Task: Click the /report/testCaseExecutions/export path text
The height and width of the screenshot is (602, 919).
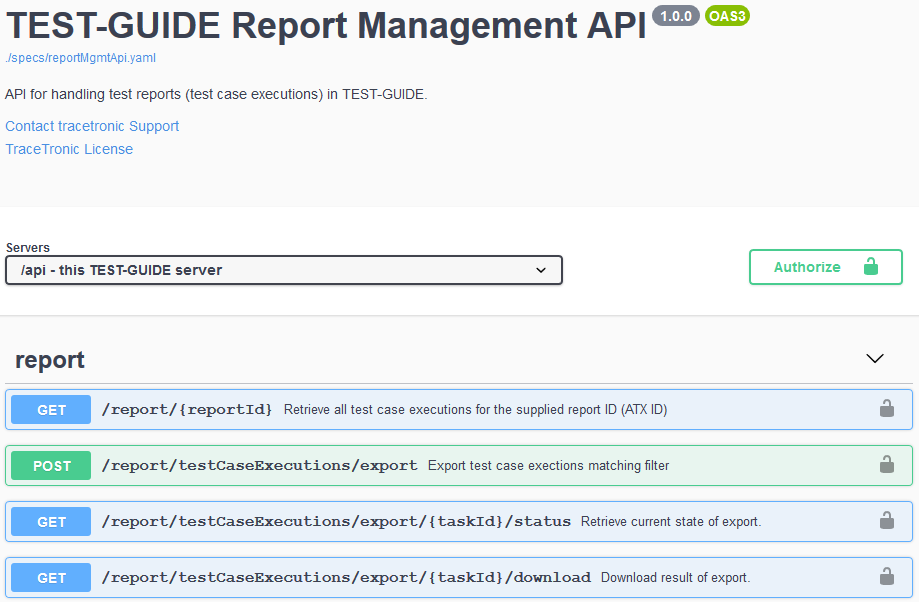Action: tap(260, 465)
